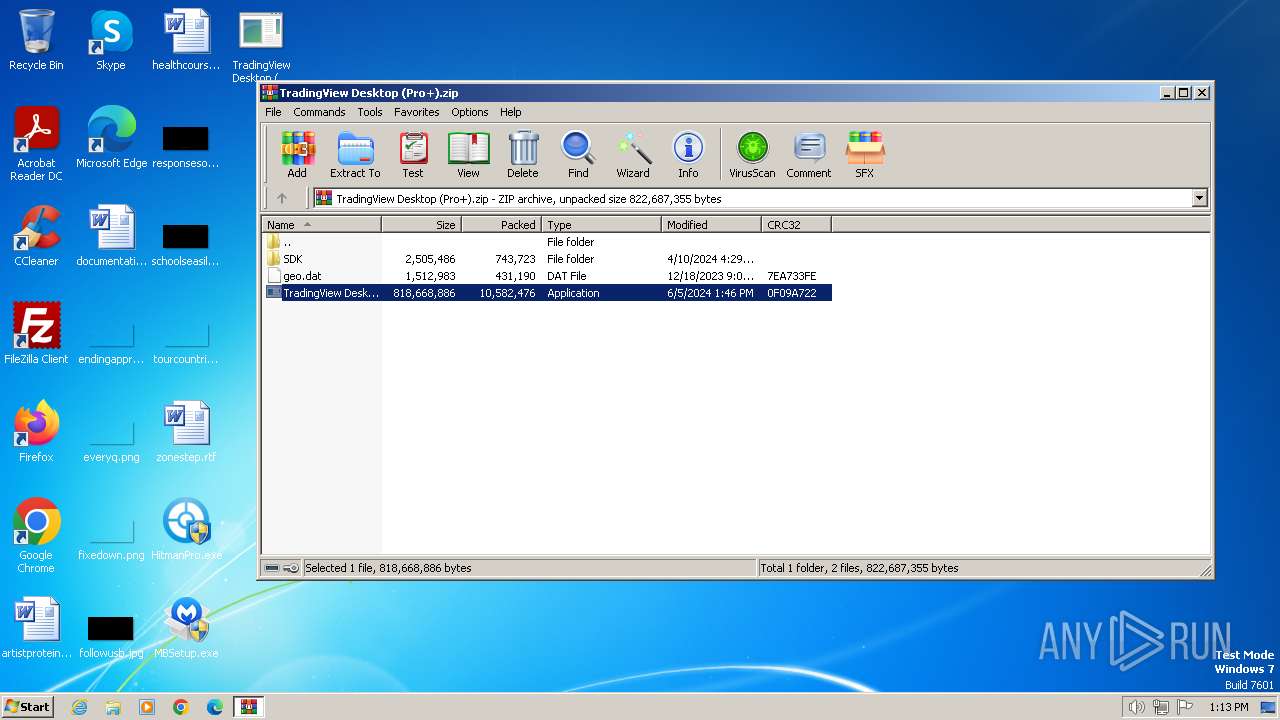Select the MBSetup.exe desktop icon
This screenshot has height=720, width=1280.
click(x=186, y=627)
